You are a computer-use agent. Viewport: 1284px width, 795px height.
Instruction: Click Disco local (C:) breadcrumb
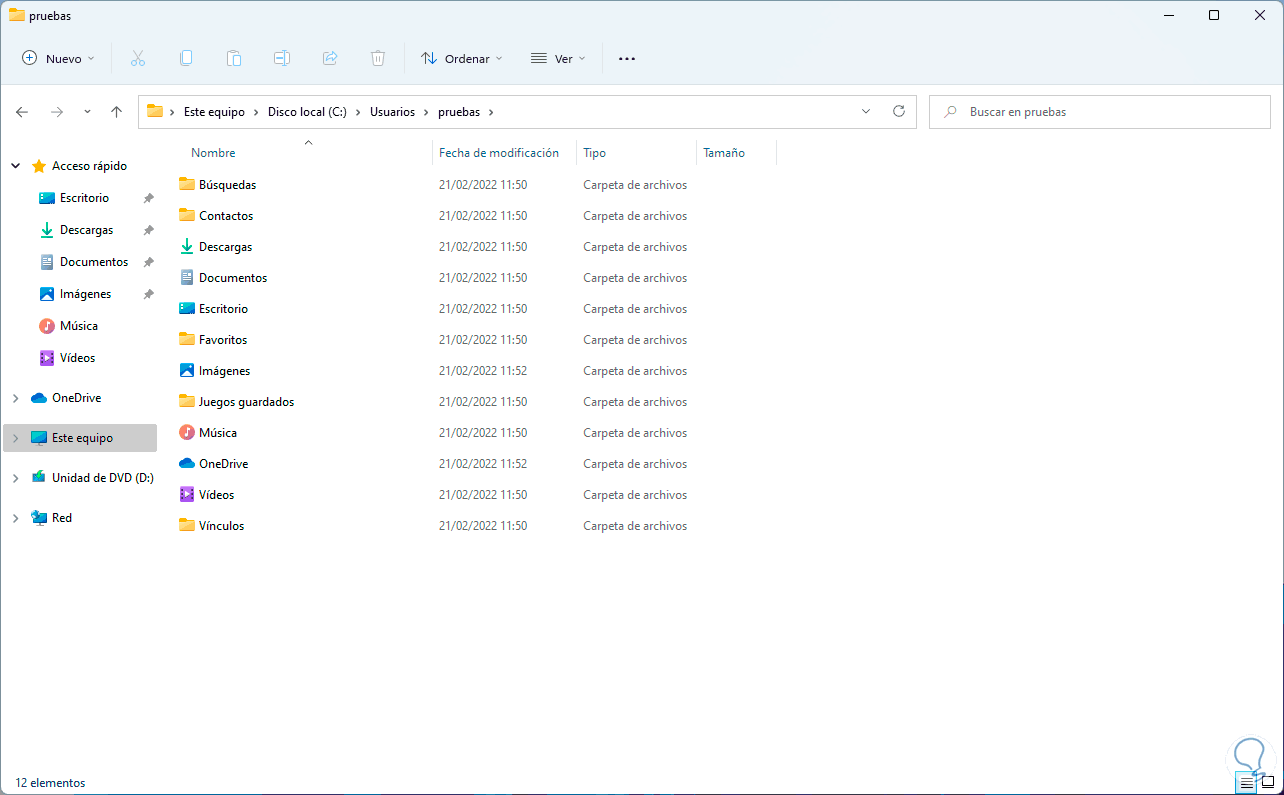(307, 112)
